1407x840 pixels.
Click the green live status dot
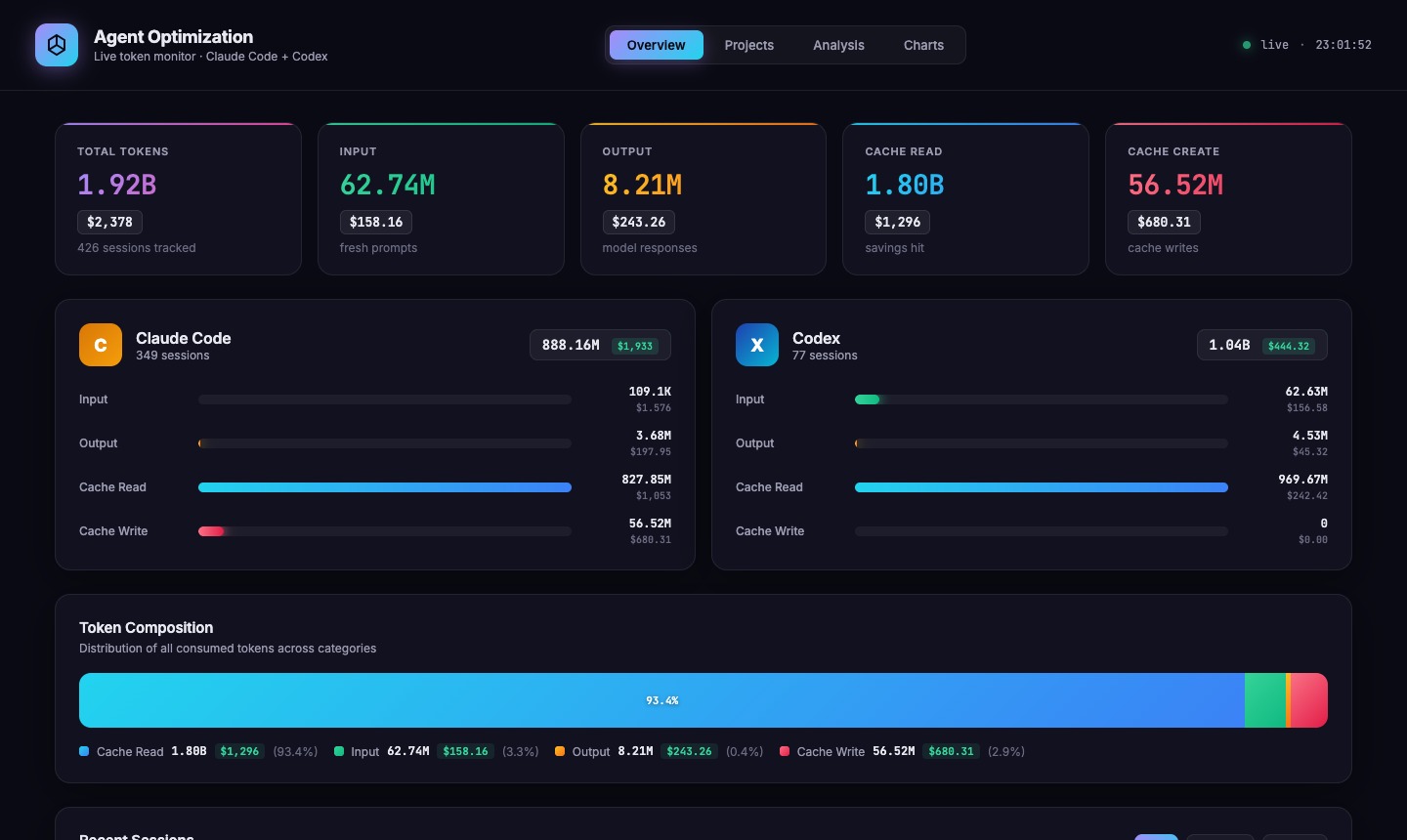1247,45
